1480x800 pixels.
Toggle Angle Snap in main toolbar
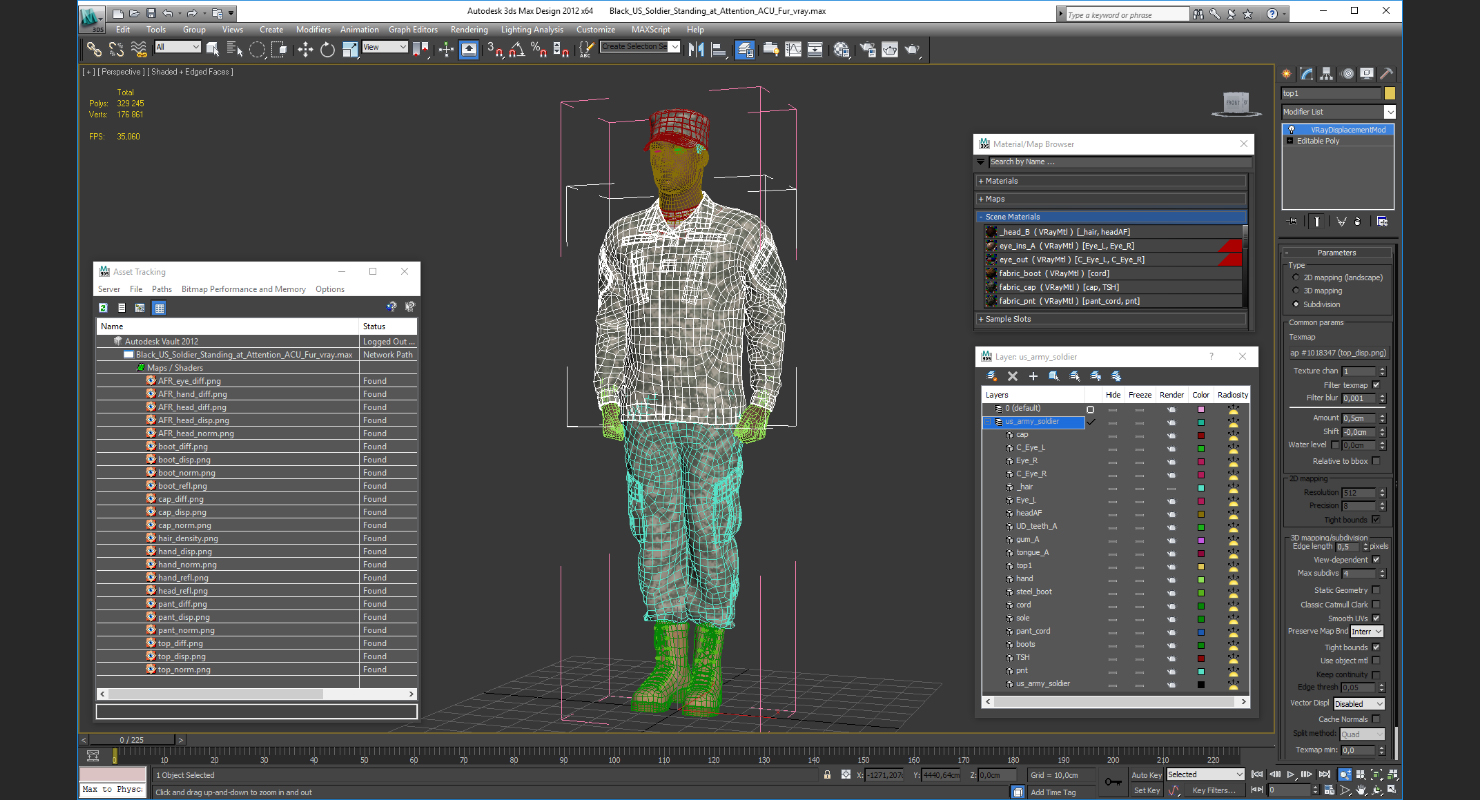coord(517,49)
